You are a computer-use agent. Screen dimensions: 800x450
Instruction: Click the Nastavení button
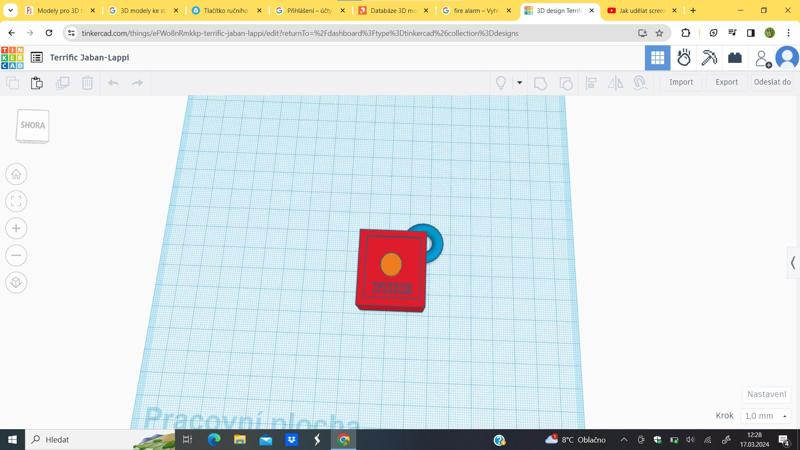click(x=766, y=394)
